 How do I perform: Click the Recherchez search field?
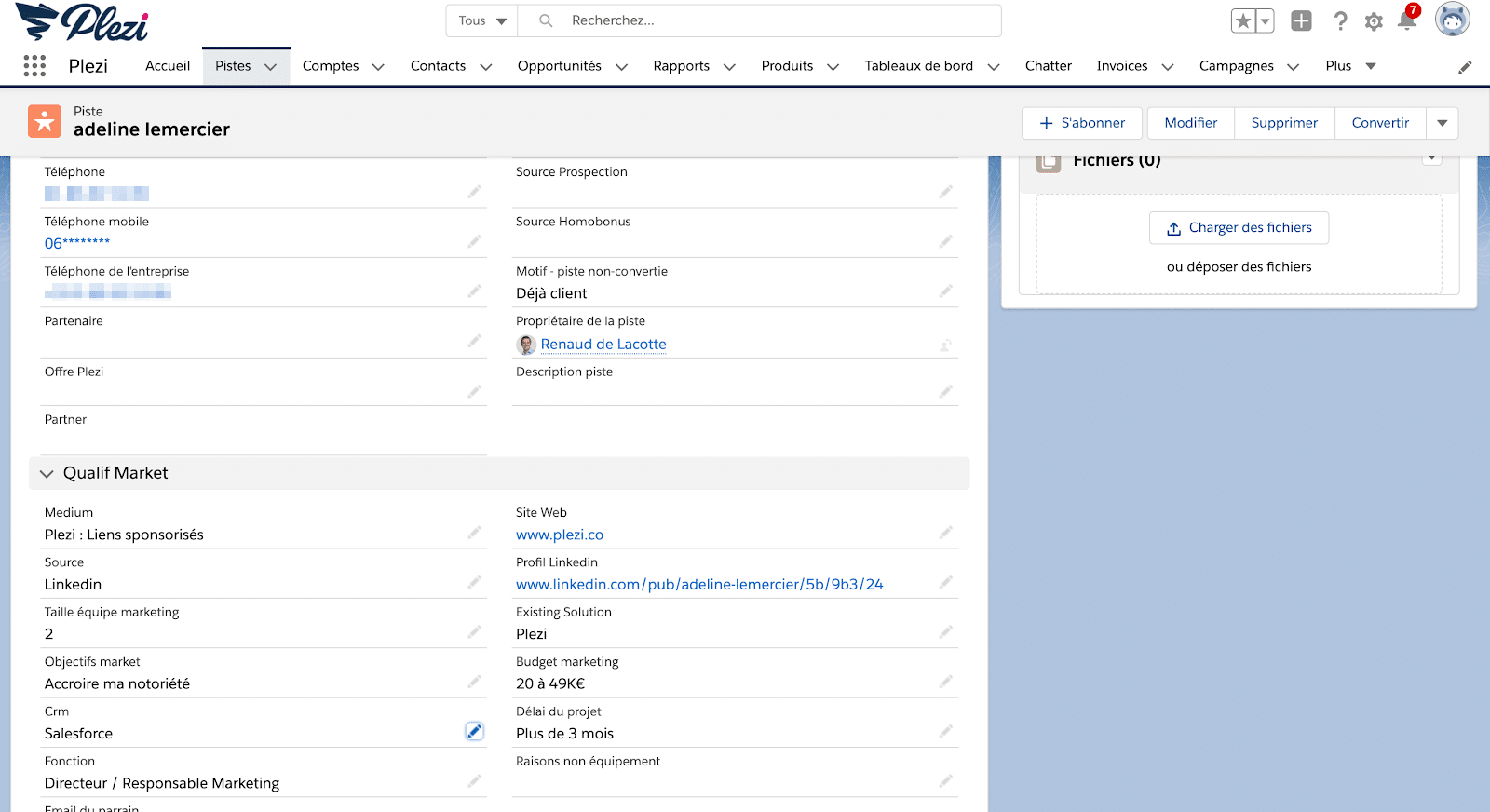point(759,20)
